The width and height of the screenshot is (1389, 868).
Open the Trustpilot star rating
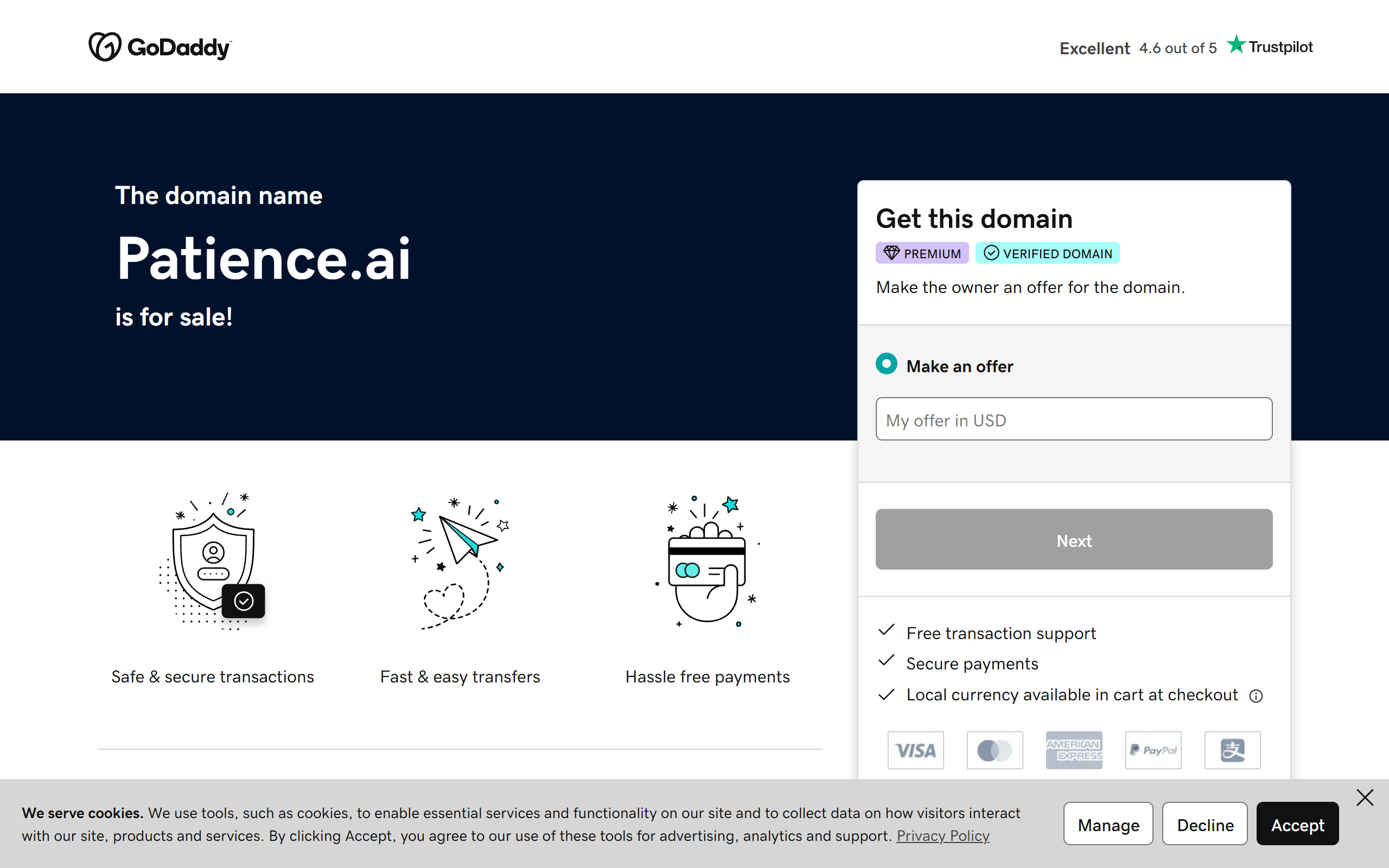tap(1186, 47)
